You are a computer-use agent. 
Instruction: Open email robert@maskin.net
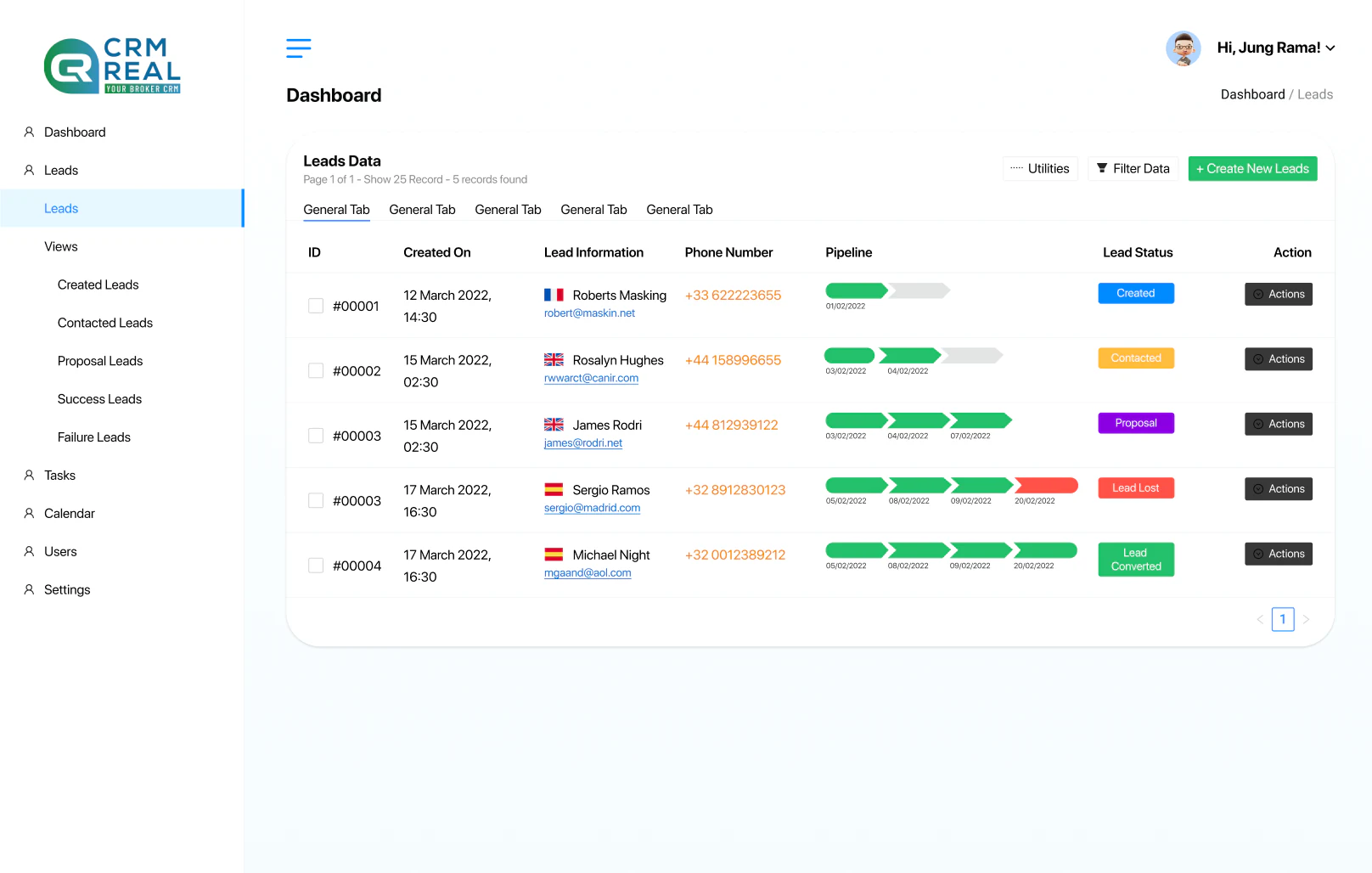click(x=589, y=313)
